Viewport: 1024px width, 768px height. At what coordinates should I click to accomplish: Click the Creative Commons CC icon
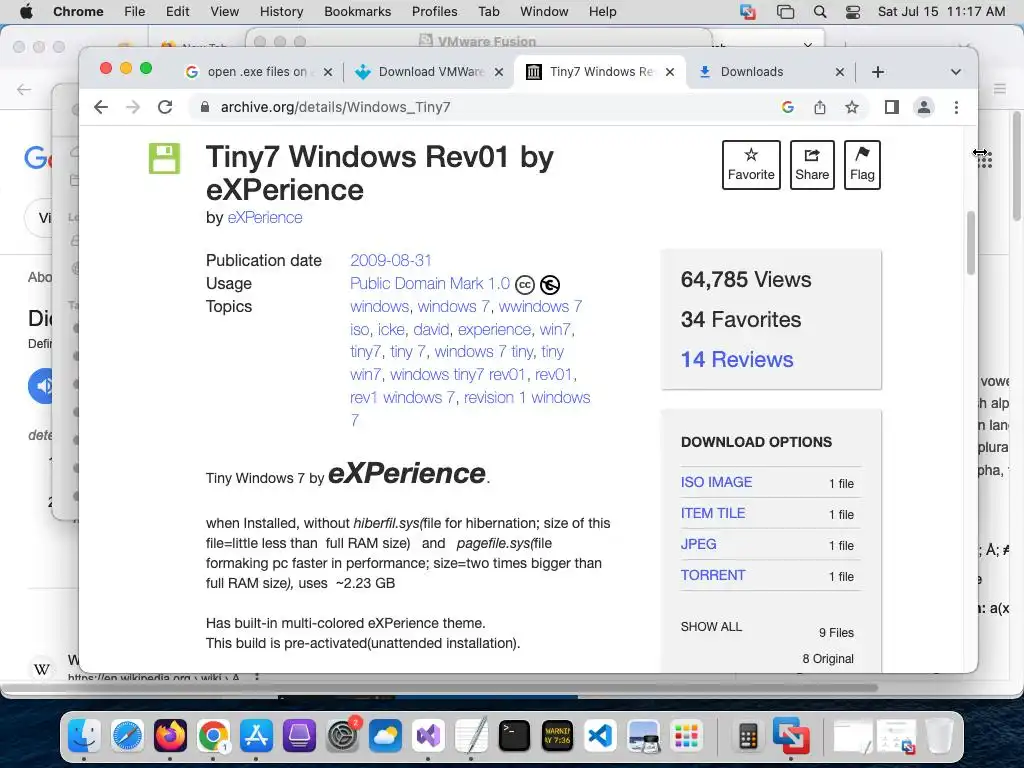pos(525,285)
